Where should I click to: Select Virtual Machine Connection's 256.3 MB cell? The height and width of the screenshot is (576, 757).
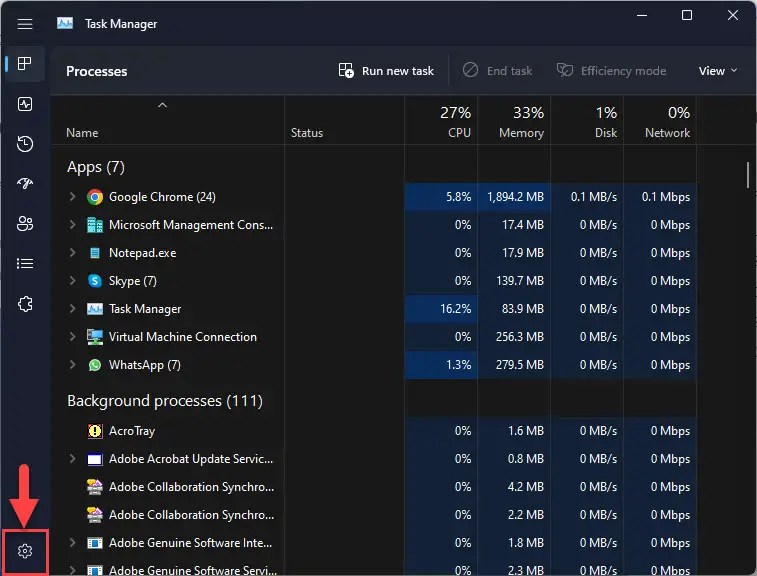(x=514, y=337)
